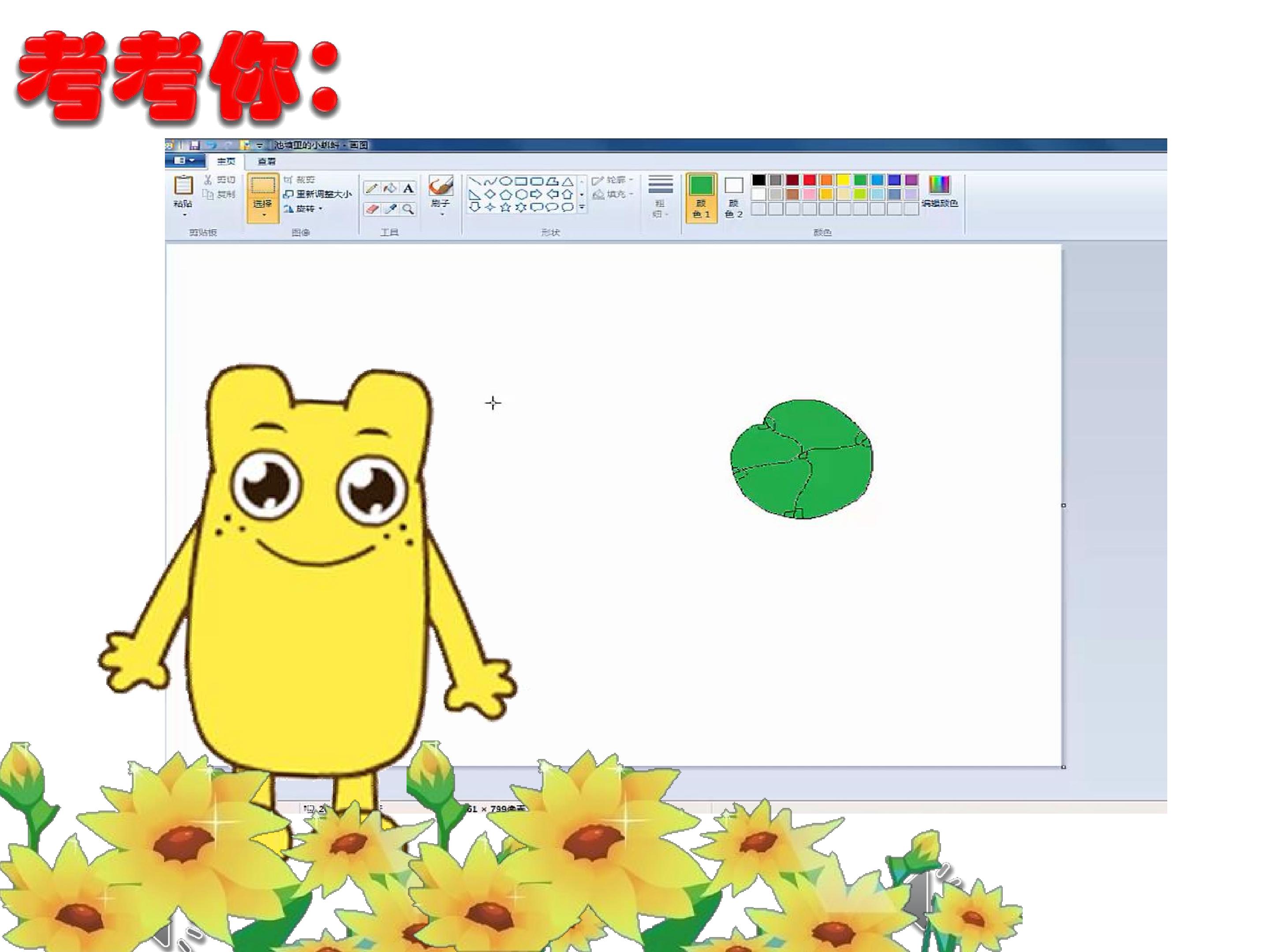Select the Text tool
This screenshot has width=1270, height=952.
[408, 188]
